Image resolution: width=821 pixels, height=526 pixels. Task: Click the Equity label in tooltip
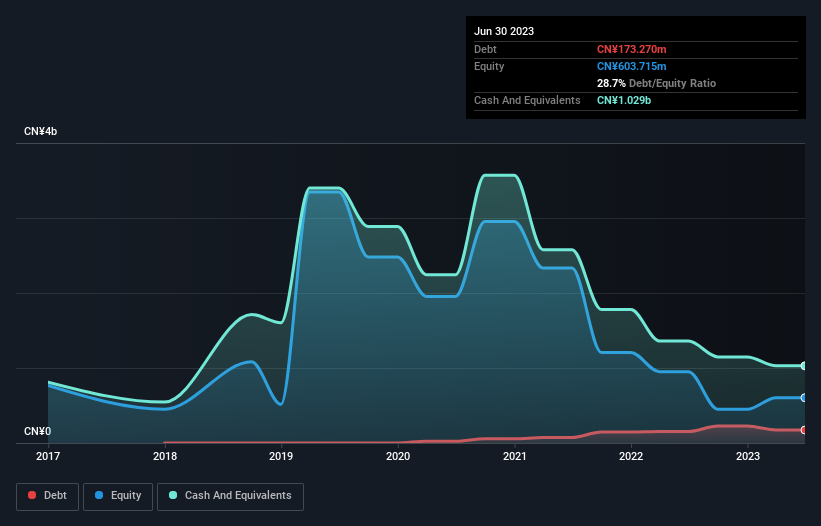coord(489,66)
